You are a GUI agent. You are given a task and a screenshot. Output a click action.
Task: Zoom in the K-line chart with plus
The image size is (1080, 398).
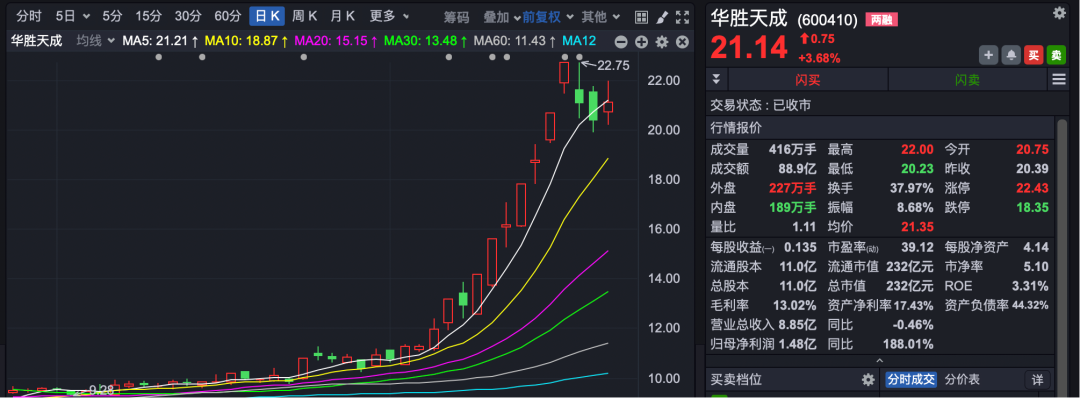click(641, 42)
